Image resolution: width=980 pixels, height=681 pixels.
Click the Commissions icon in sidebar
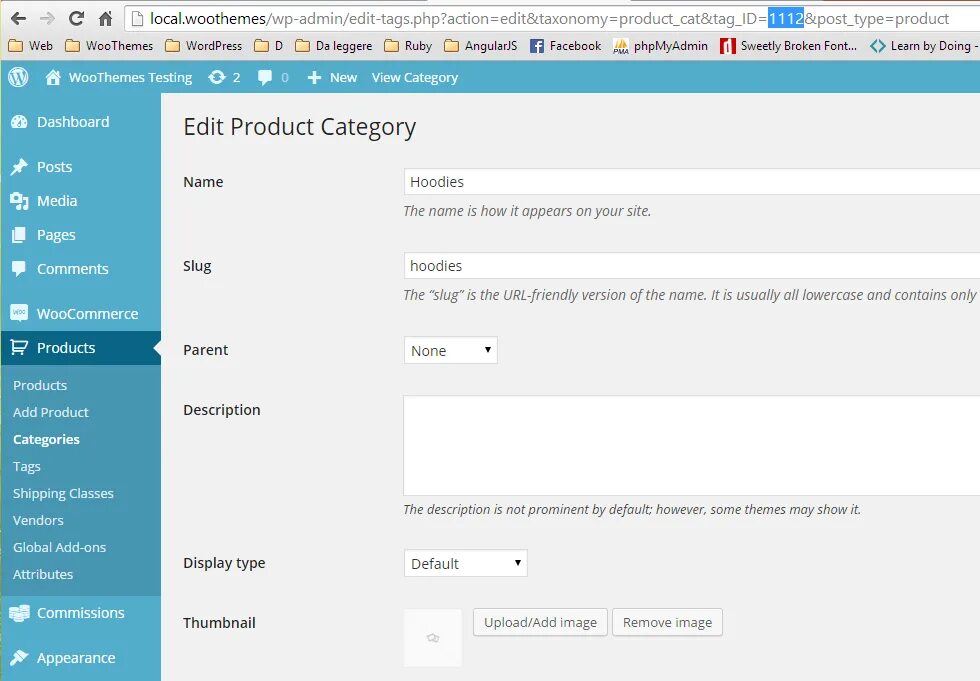pos(19,613)
